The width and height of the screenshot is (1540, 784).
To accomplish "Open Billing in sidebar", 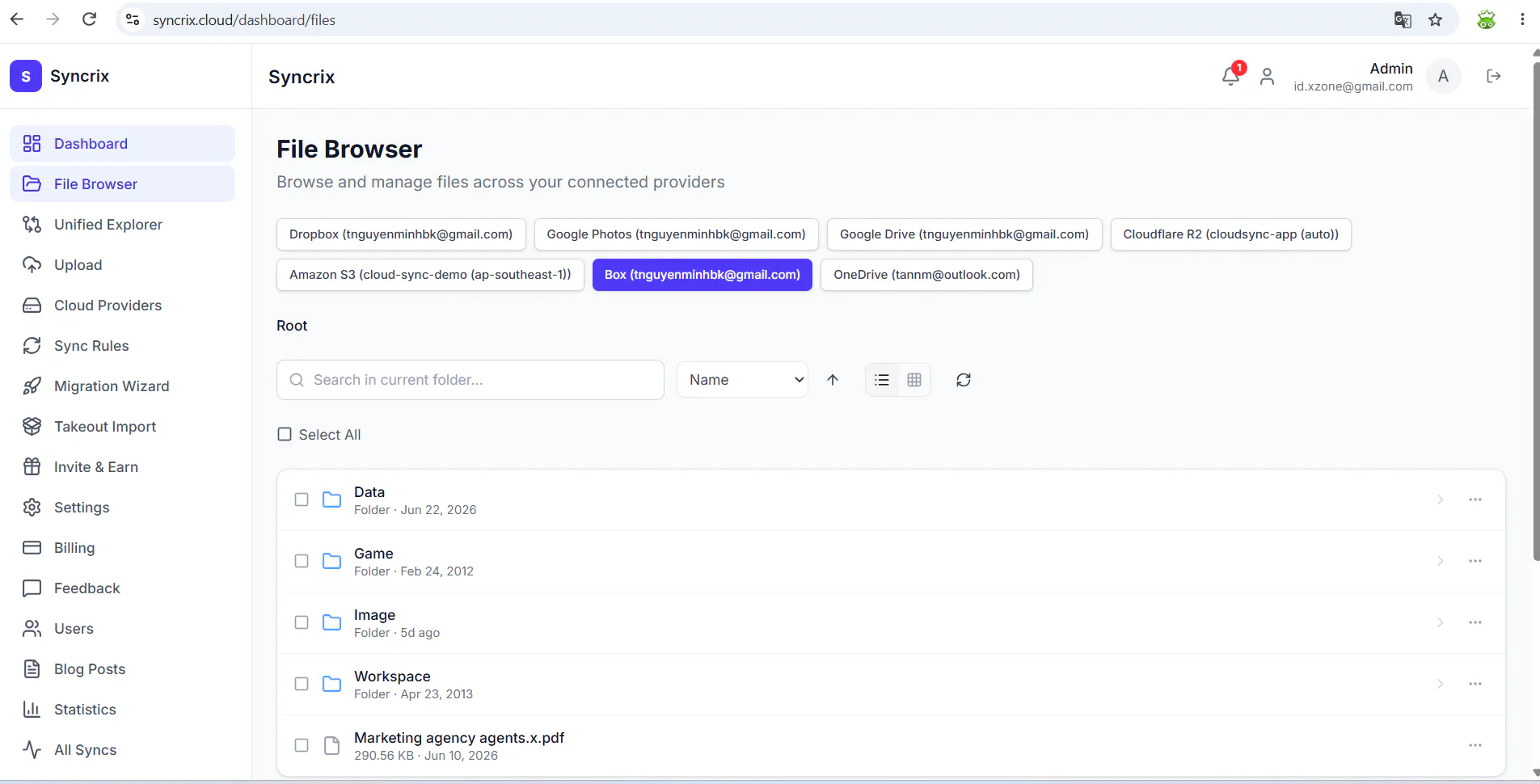I will 122,548.
